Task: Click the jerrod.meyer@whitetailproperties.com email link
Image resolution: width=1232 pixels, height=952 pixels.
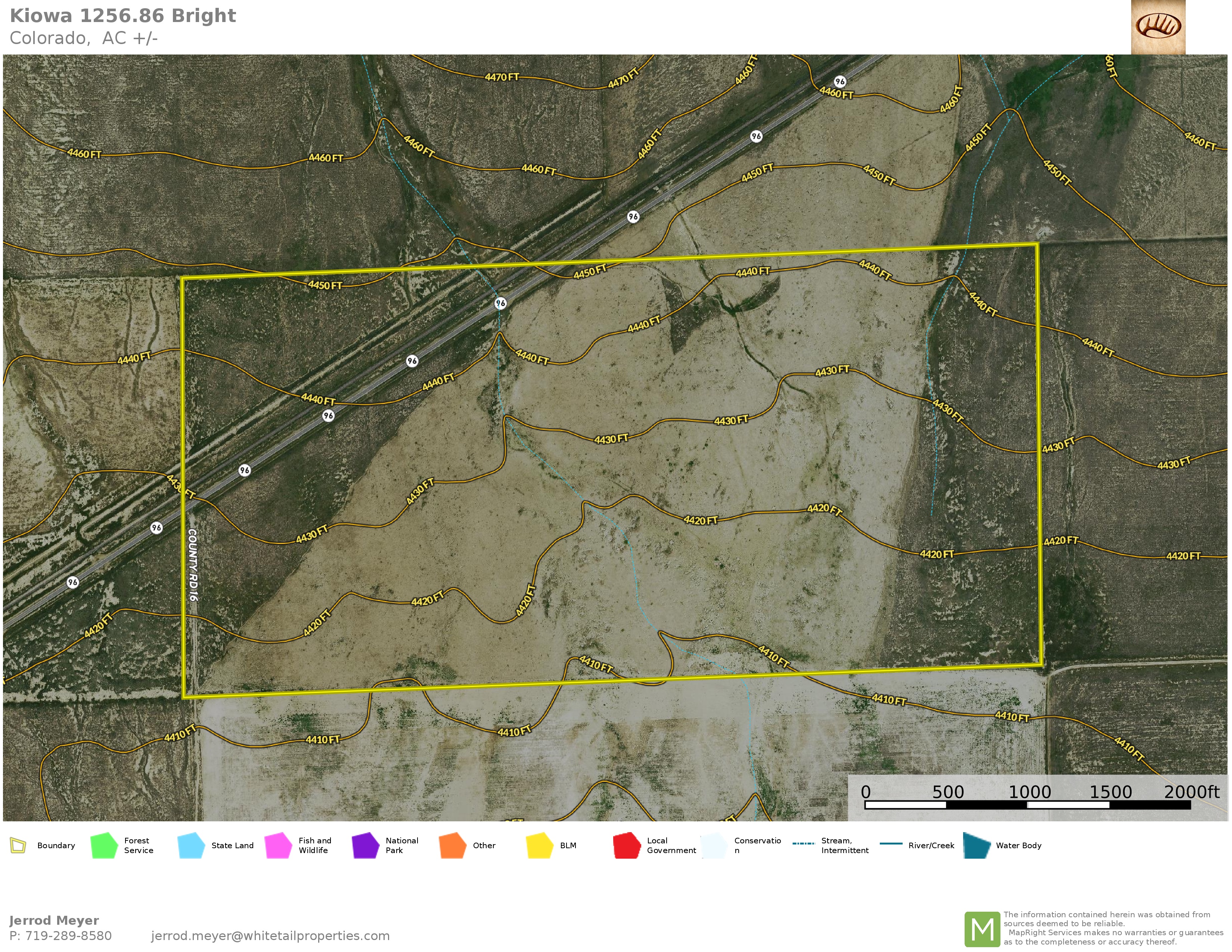Action: (270, 936)
